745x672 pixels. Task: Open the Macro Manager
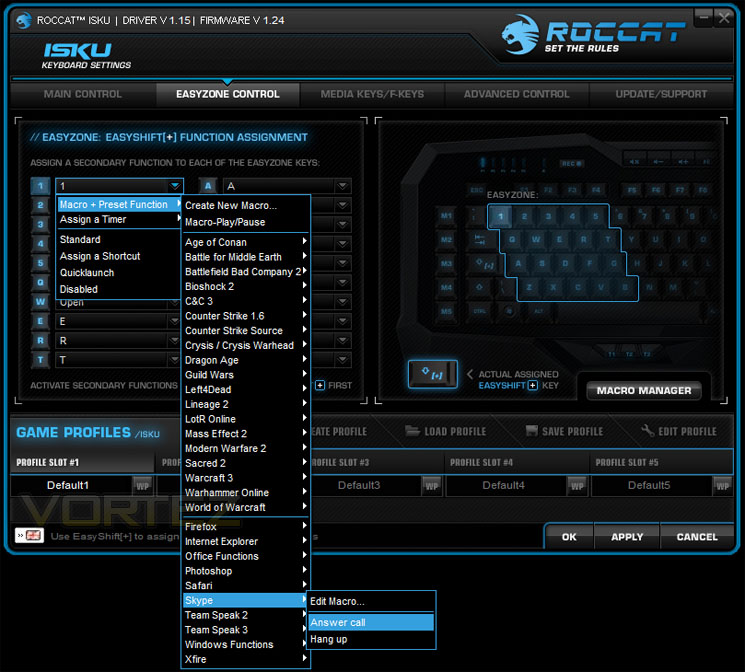(x=644, y=390)
